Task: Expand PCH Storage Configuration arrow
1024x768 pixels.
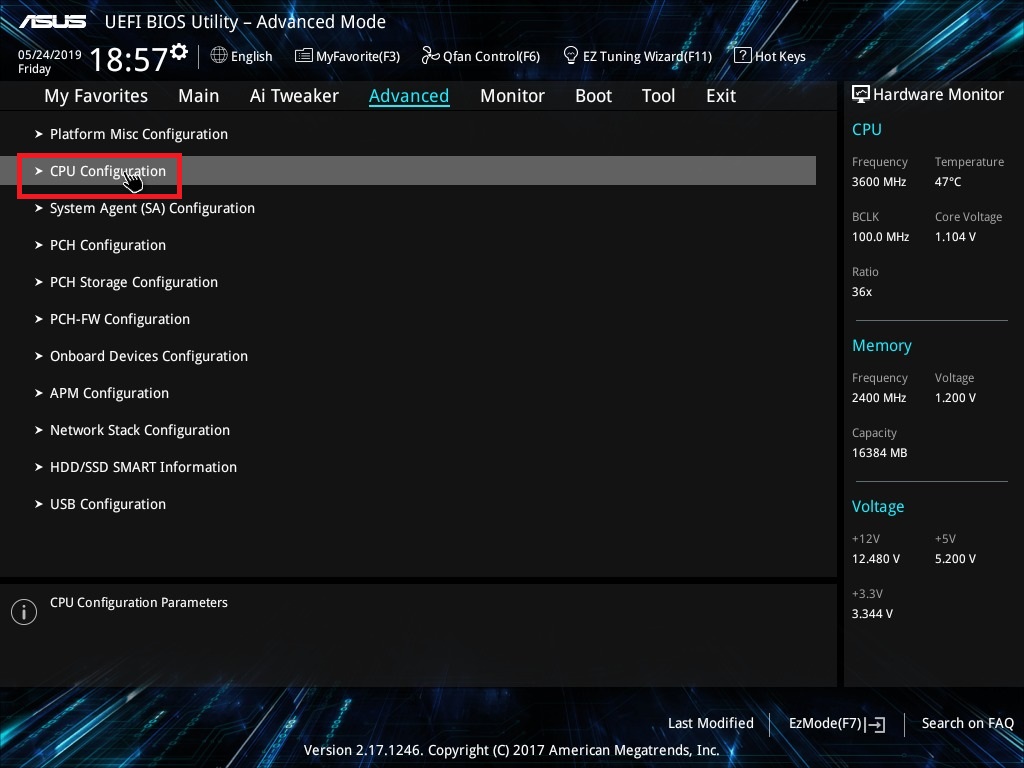Action: [39, 282]
